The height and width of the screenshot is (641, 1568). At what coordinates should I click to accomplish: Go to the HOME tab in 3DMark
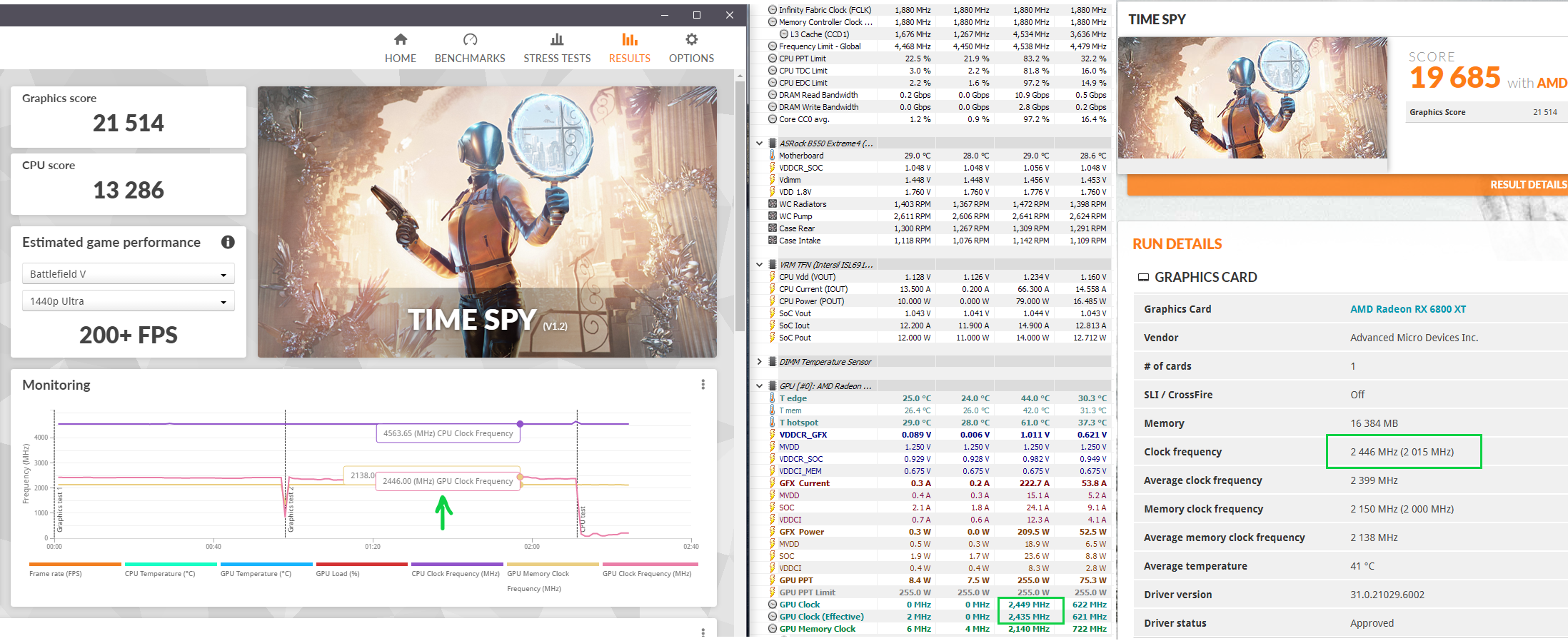coord(401,48)
